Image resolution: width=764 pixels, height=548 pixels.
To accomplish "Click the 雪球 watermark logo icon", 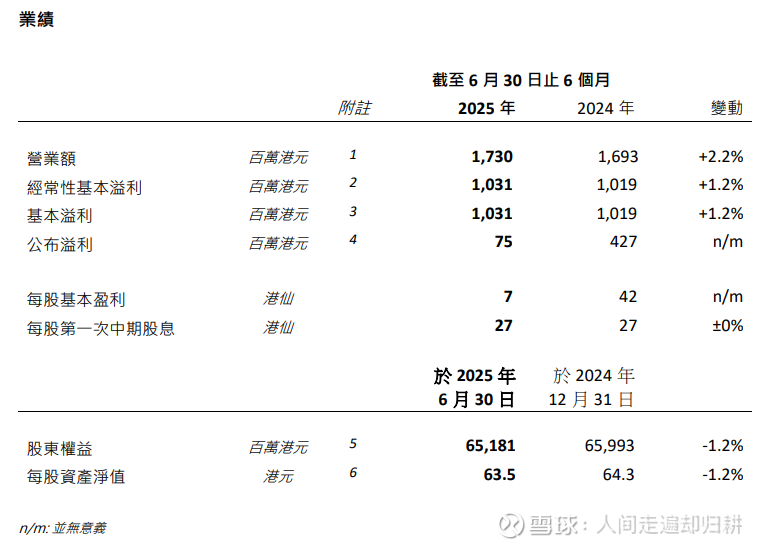I will pyautogui.click(x=512, y=525).
